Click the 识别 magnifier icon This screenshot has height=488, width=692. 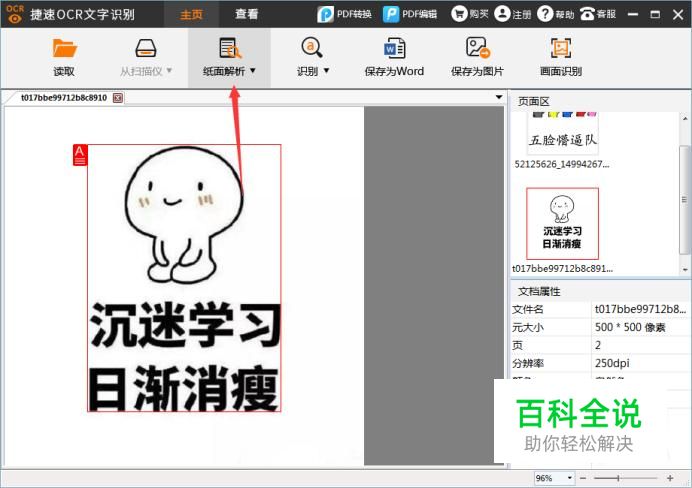[312, 48]
